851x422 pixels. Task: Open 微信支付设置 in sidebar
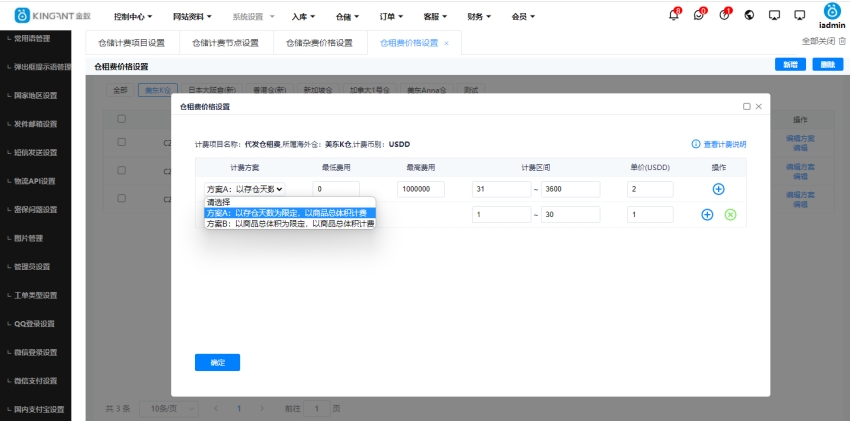pos(35,381)
